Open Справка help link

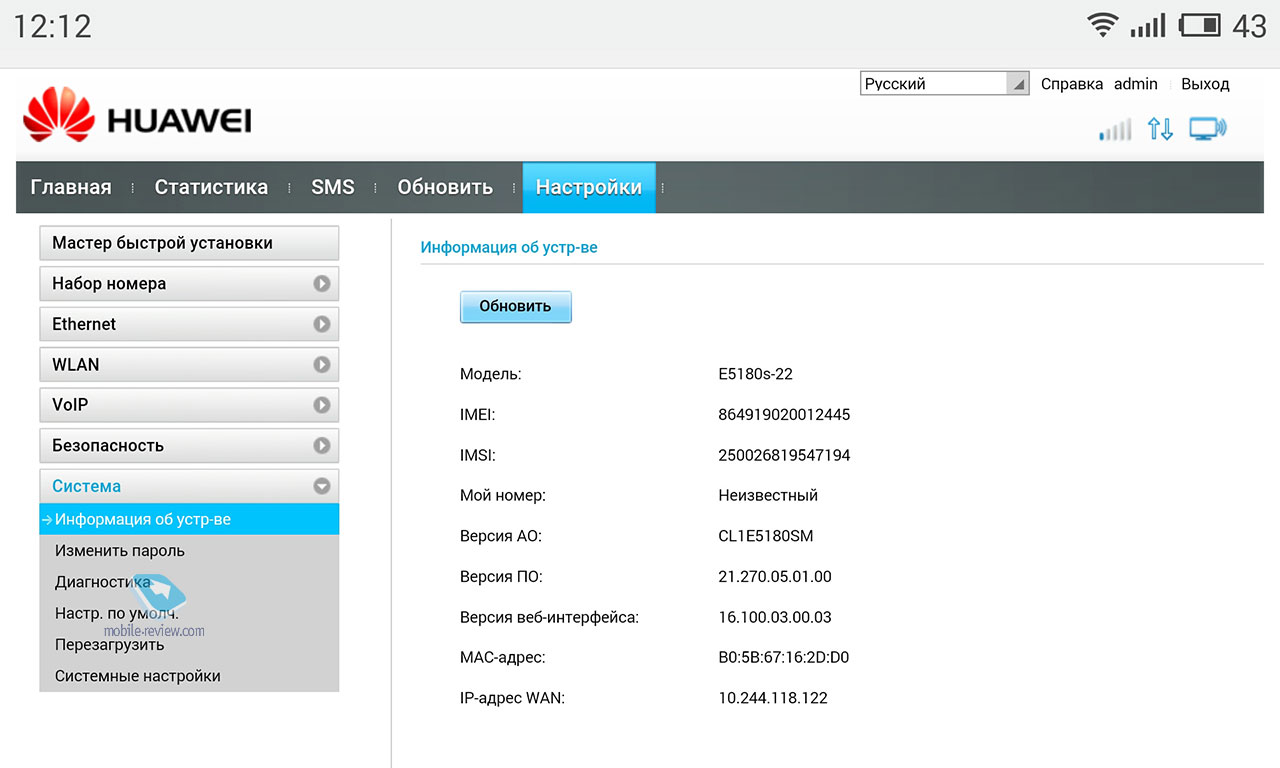click(x=1072, y=84)
